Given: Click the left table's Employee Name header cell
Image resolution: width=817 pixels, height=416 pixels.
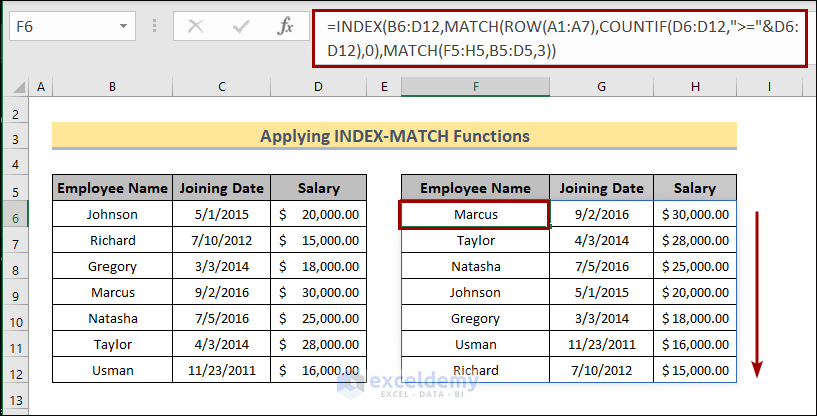Looking at the screenshot, I should 112,188.
